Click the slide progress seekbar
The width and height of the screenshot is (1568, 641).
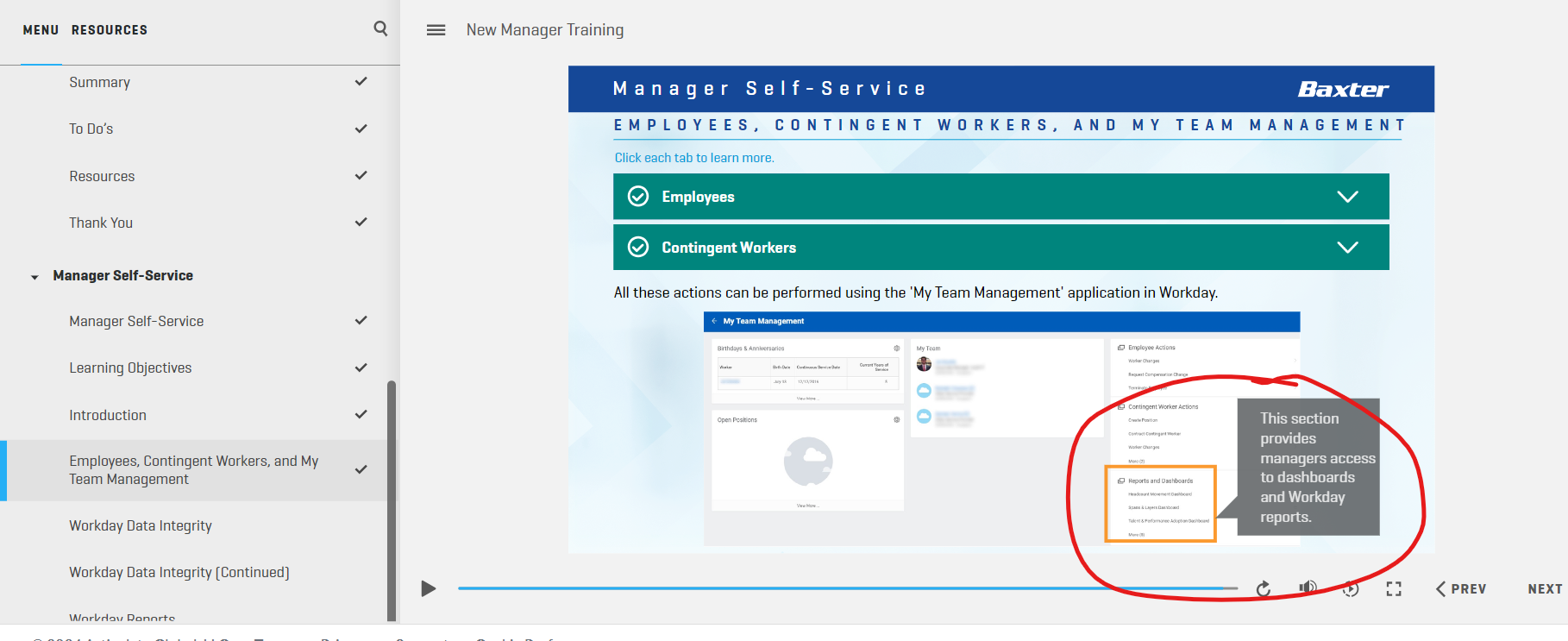[x=848, y=588]
